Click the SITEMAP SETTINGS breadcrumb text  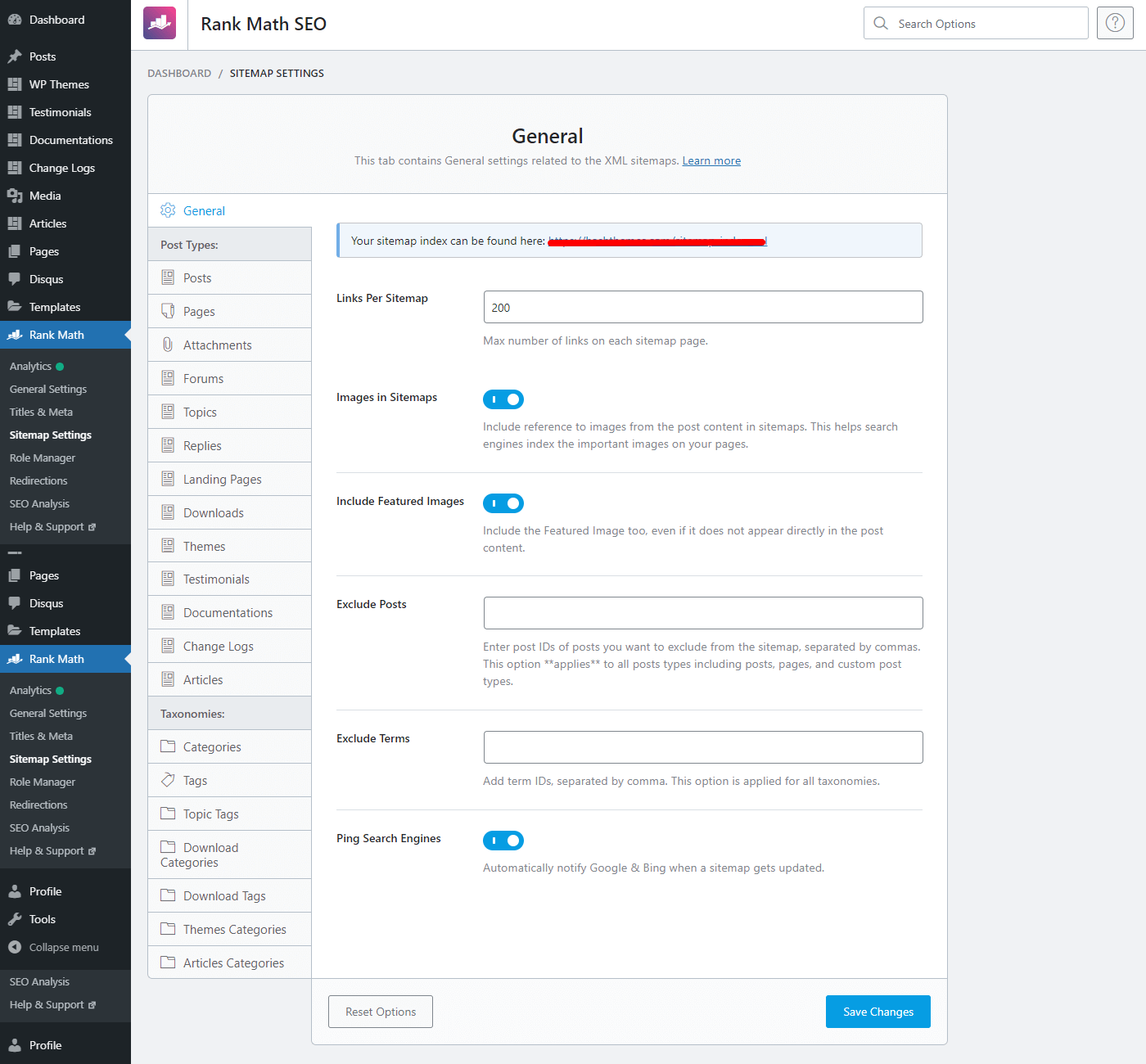coord(277,73)
